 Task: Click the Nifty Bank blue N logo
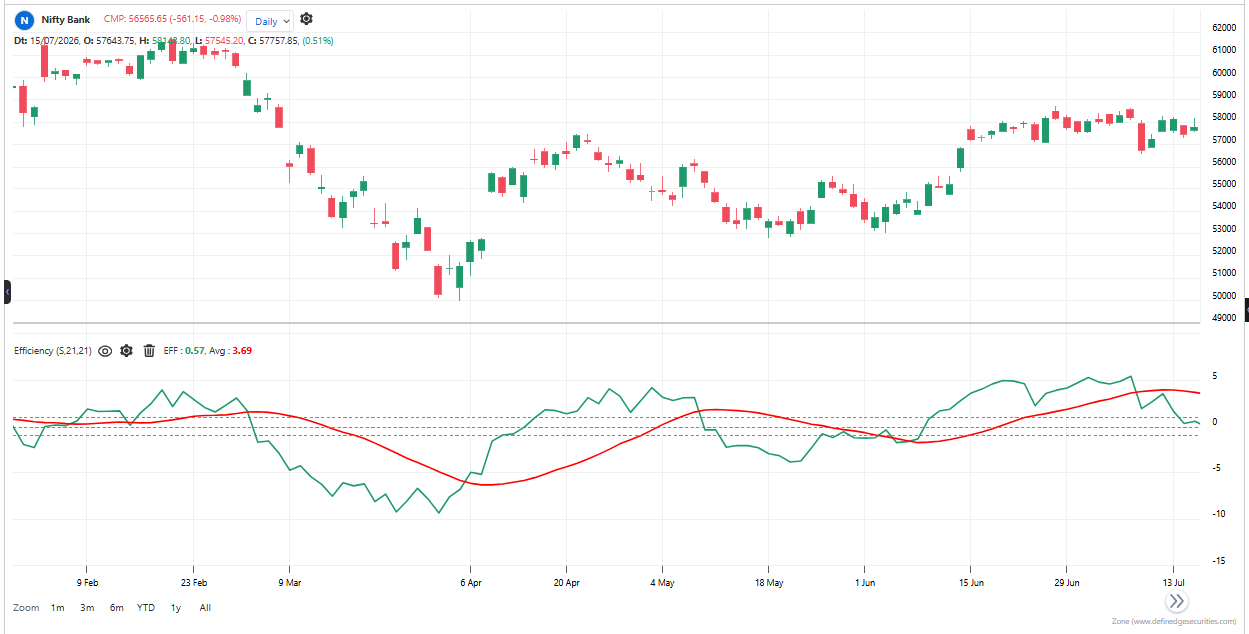click(x=23, y=20)
